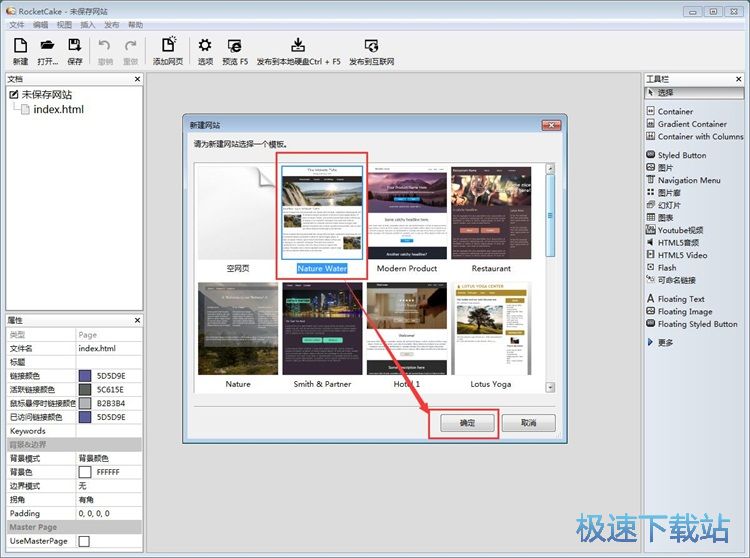Select the Restaurant template thumbnail
The width and height of the screenshot is (750, 558).
point(490,212)
